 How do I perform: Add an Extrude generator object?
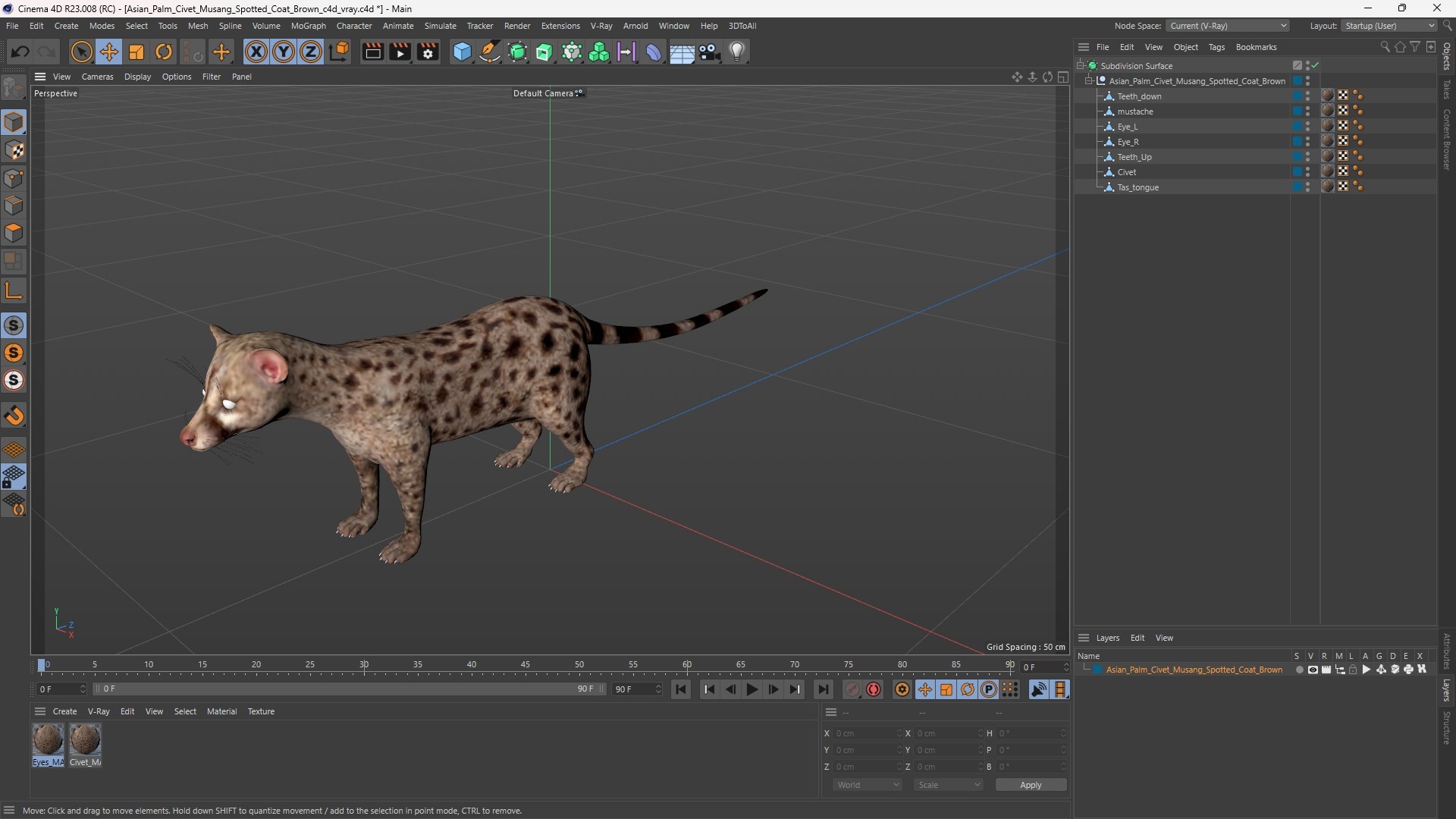click(544, 52)
